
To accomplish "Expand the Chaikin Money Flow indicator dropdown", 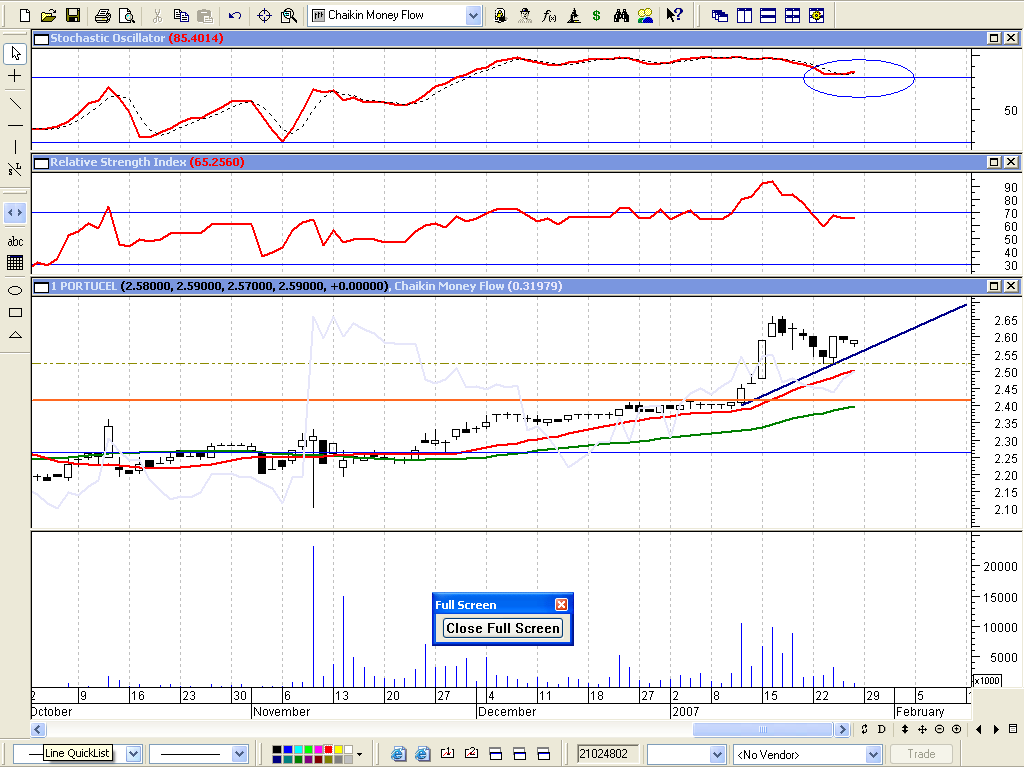I will coord(473,15).
